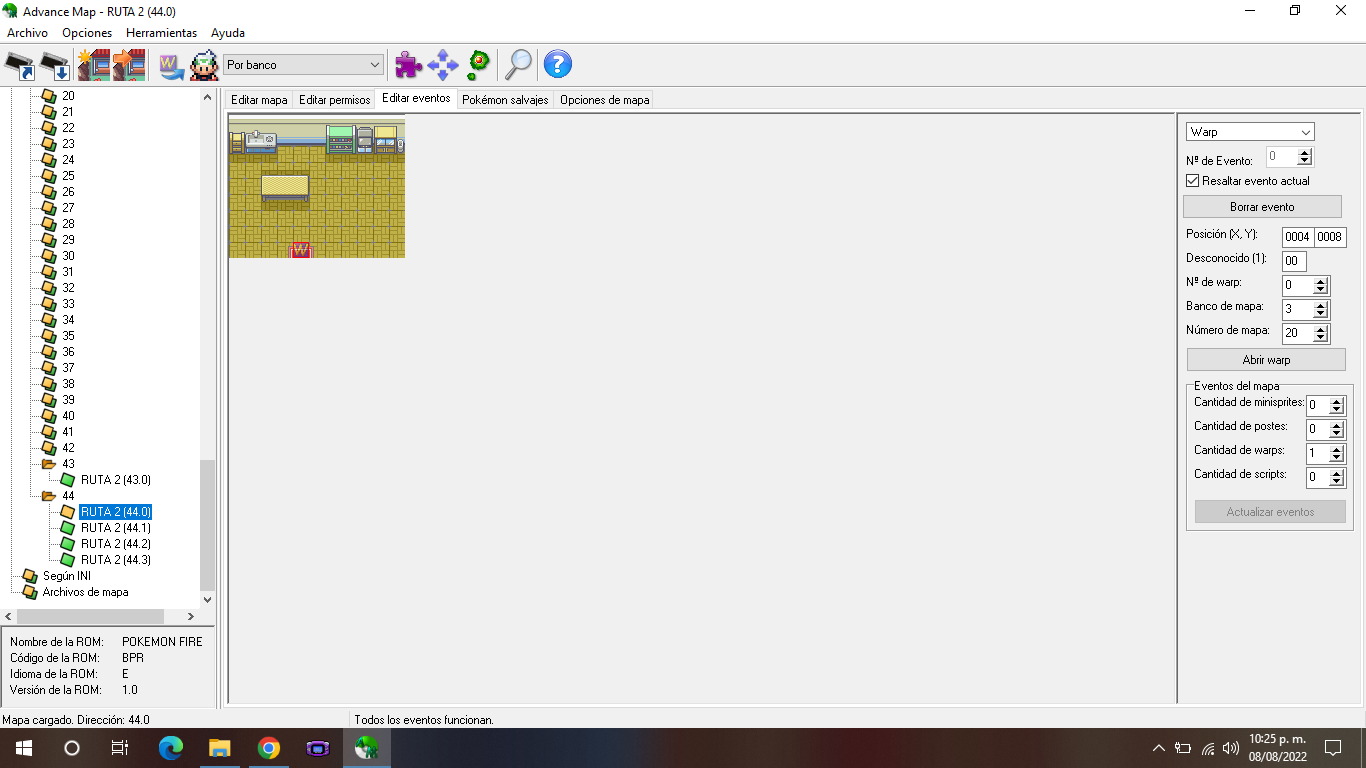Image resolution: width=1366 pixels, height=768 pixels.
Task: Open the Herramientas menu
Action: tap(161, 33)
